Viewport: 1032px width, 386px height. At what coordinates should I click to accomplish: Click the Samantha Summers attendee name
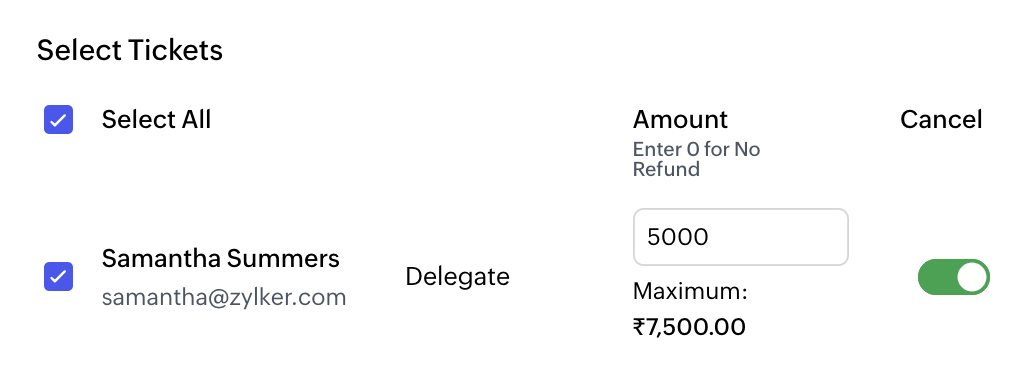[x=220, y=259]
